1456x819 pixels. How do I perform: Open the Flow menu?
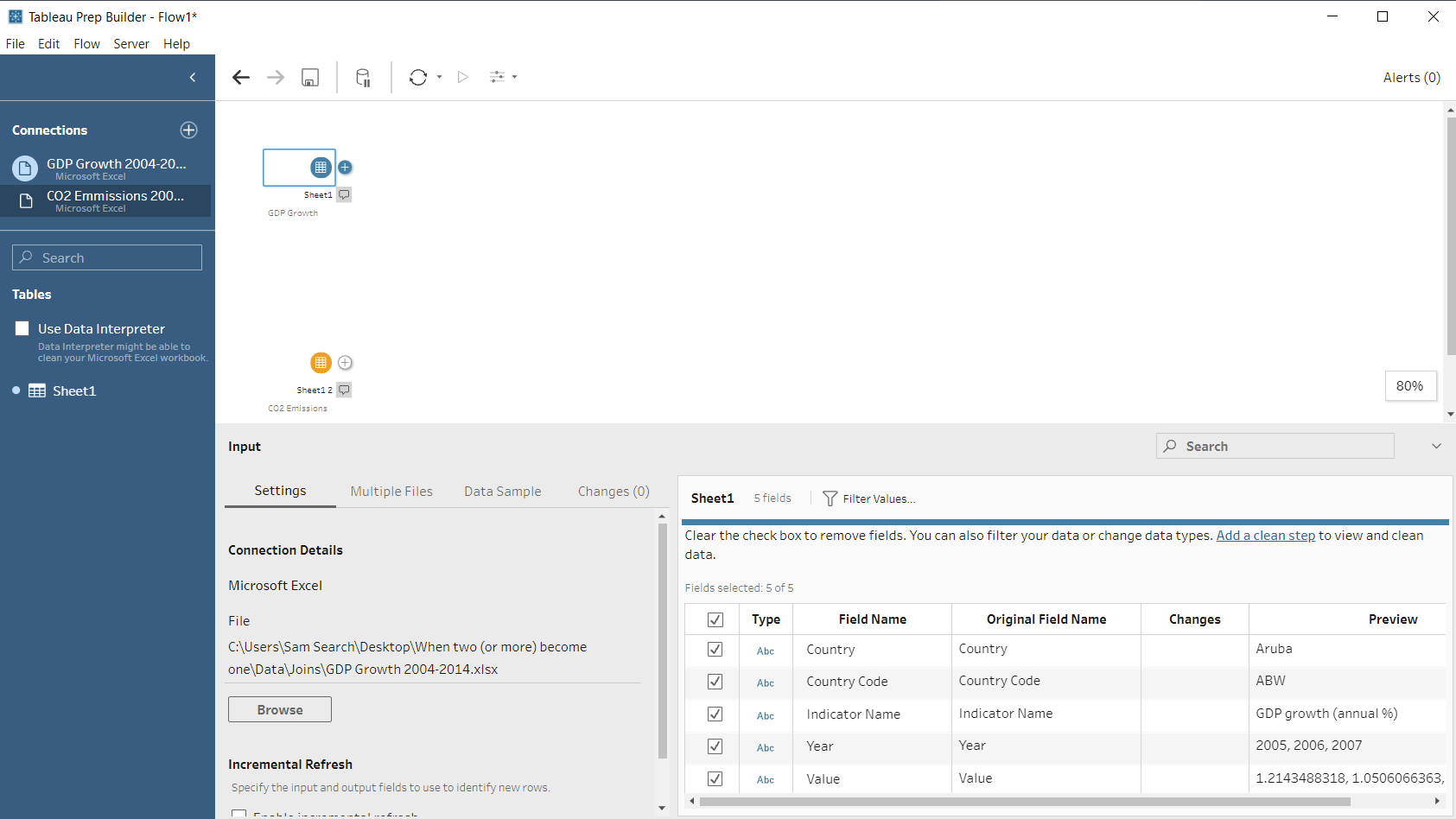[86, 43]
